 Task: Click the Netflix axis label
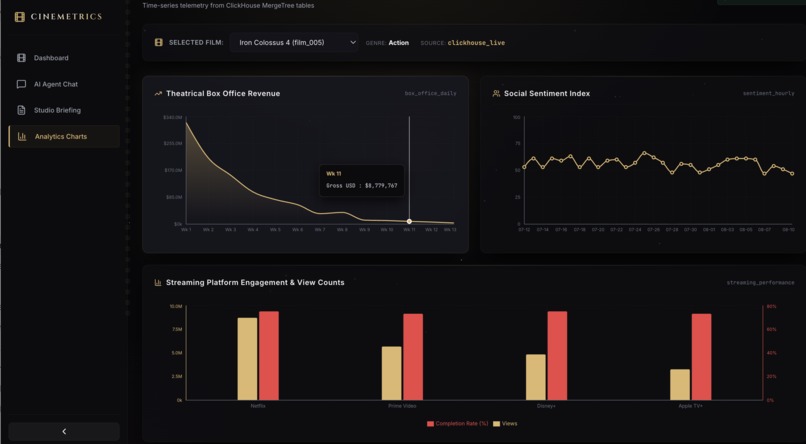point(258,406)
